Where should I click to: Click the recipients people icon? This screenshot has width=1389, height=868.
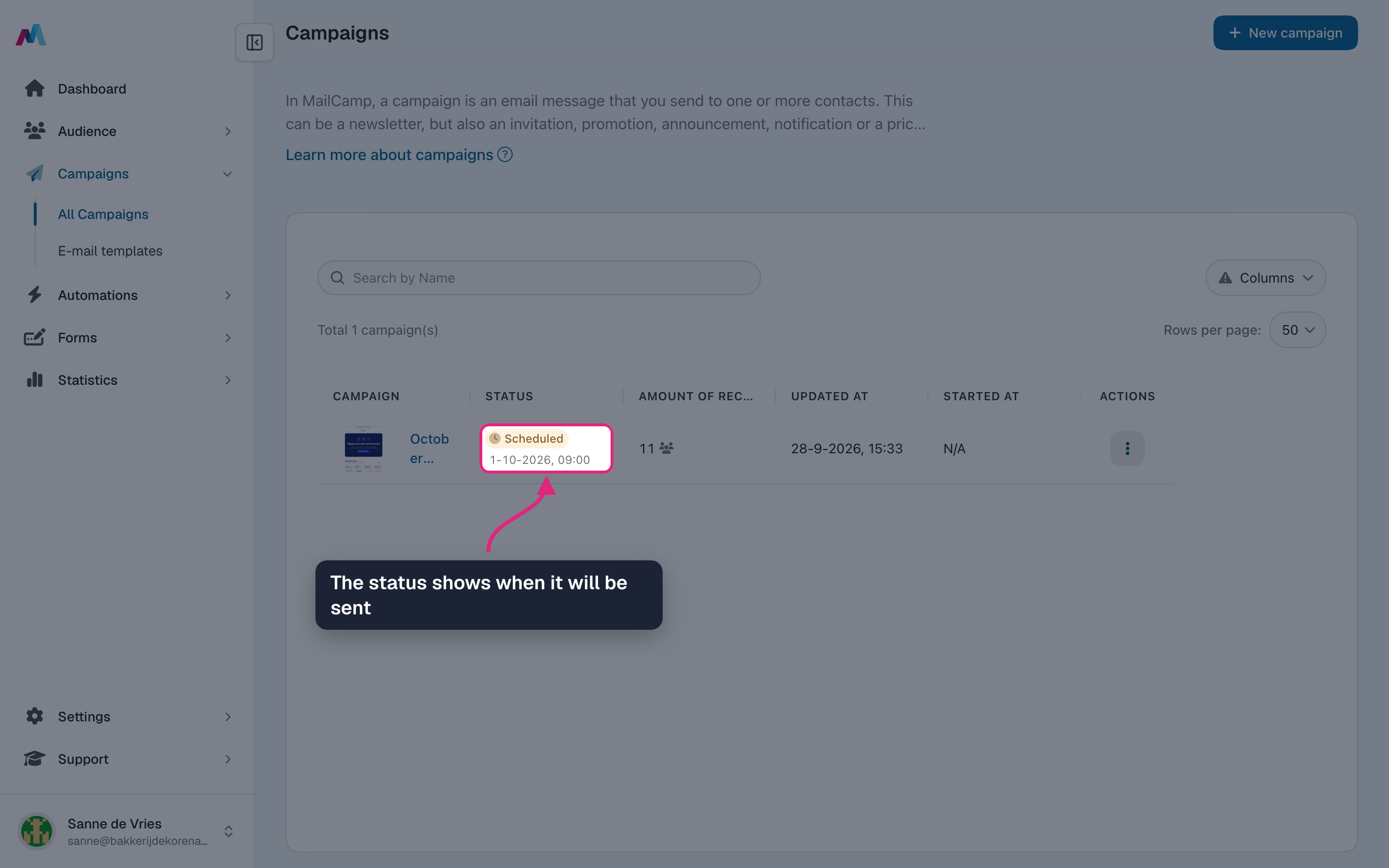click(x=667, y=448)
